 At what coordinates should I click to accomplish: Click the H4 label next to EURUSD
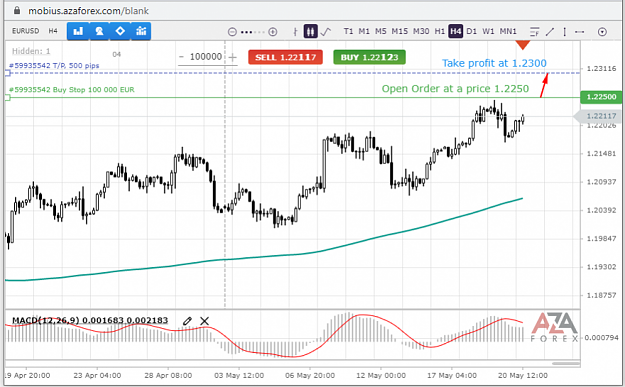[x=53, y=31]
